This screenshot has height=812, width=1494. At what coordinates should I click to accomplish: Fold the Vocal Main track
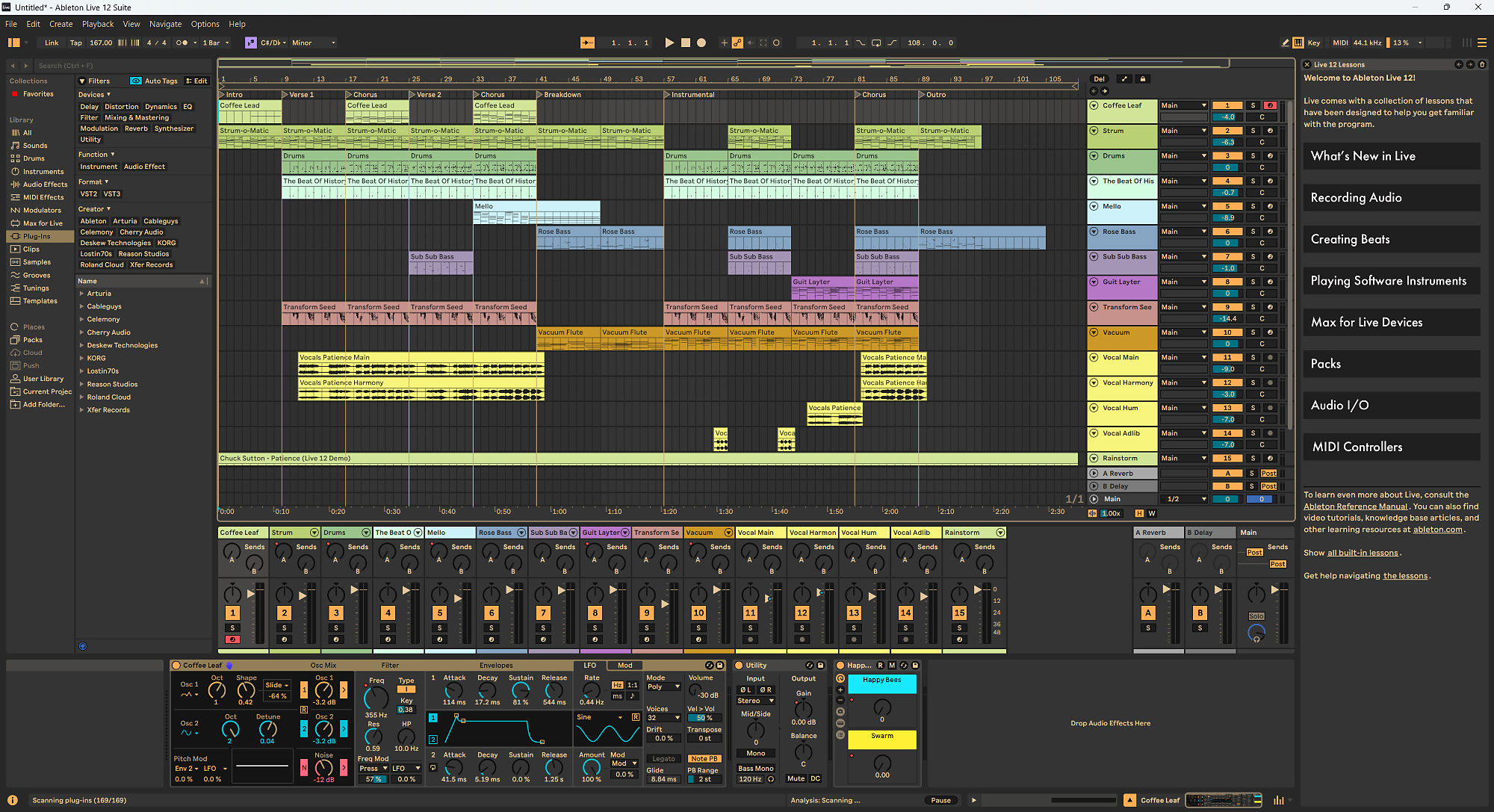[1094, 358]
